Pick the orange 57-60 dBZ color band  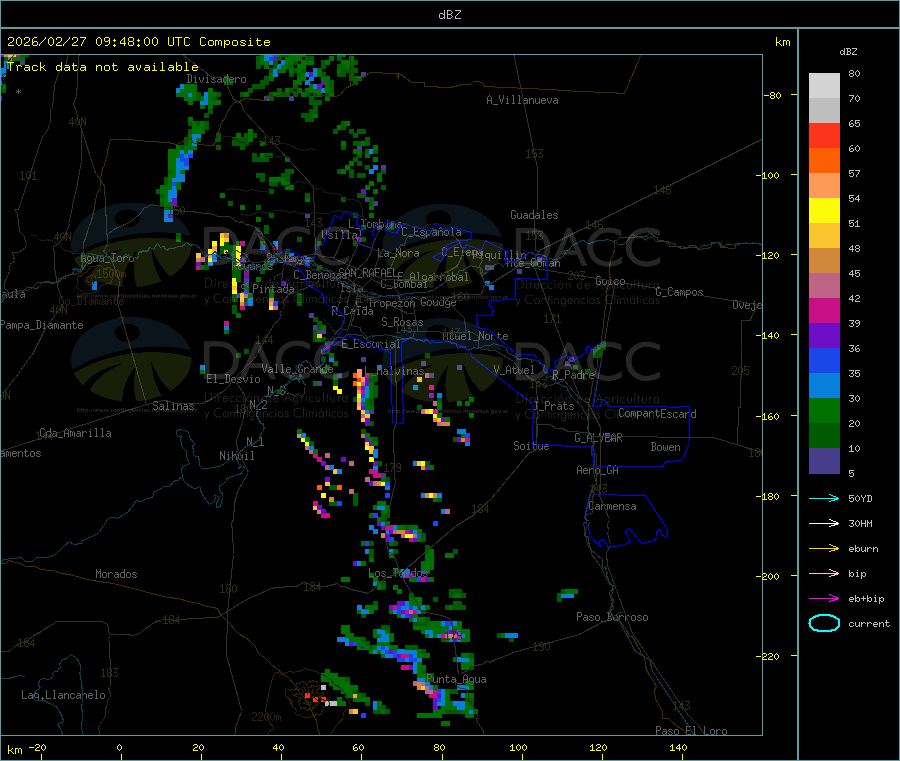click(x=824, y=161)
